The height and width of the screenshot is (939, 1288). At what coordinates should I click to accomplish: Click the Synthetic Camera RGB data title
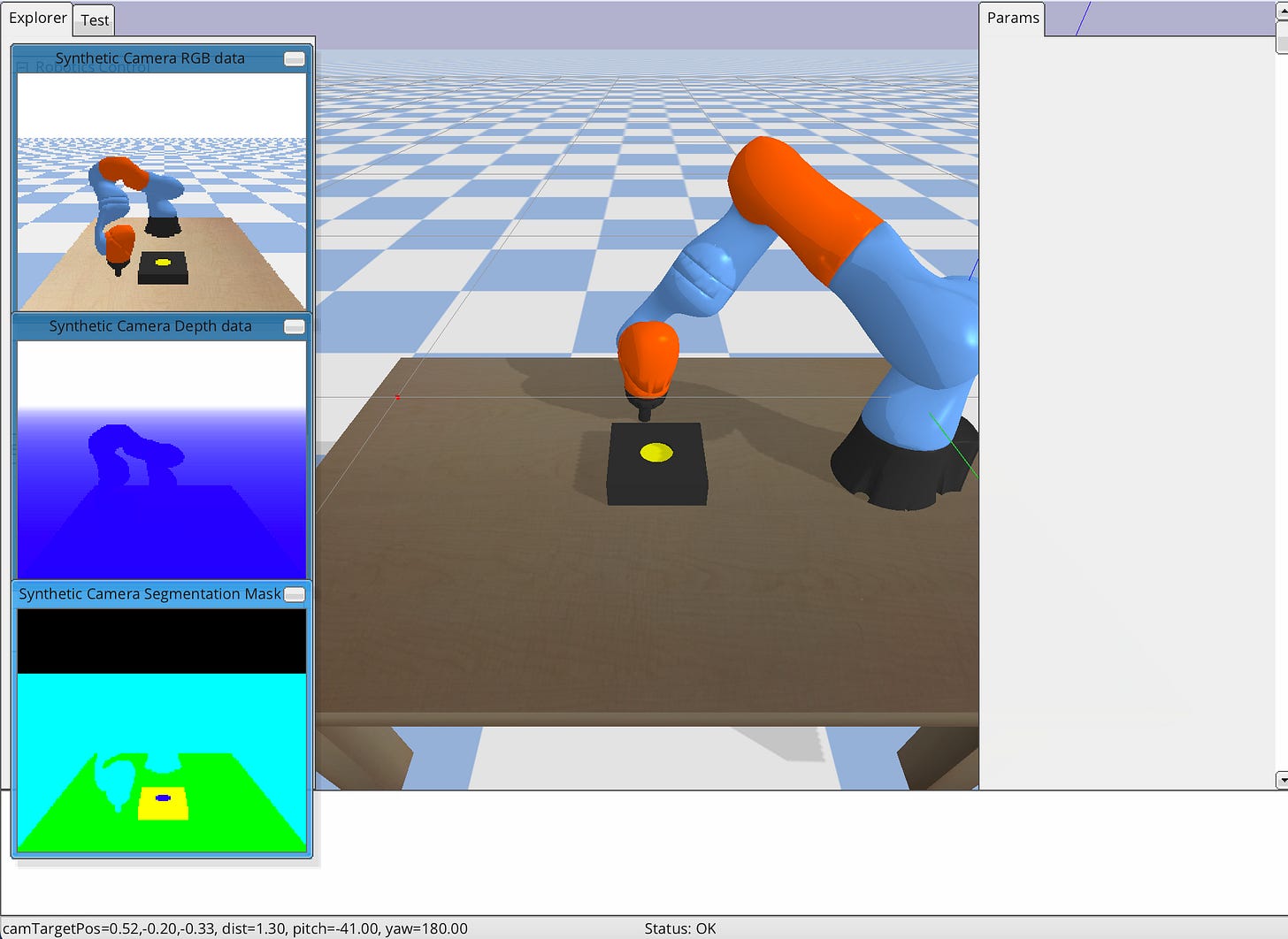(149, 58)
